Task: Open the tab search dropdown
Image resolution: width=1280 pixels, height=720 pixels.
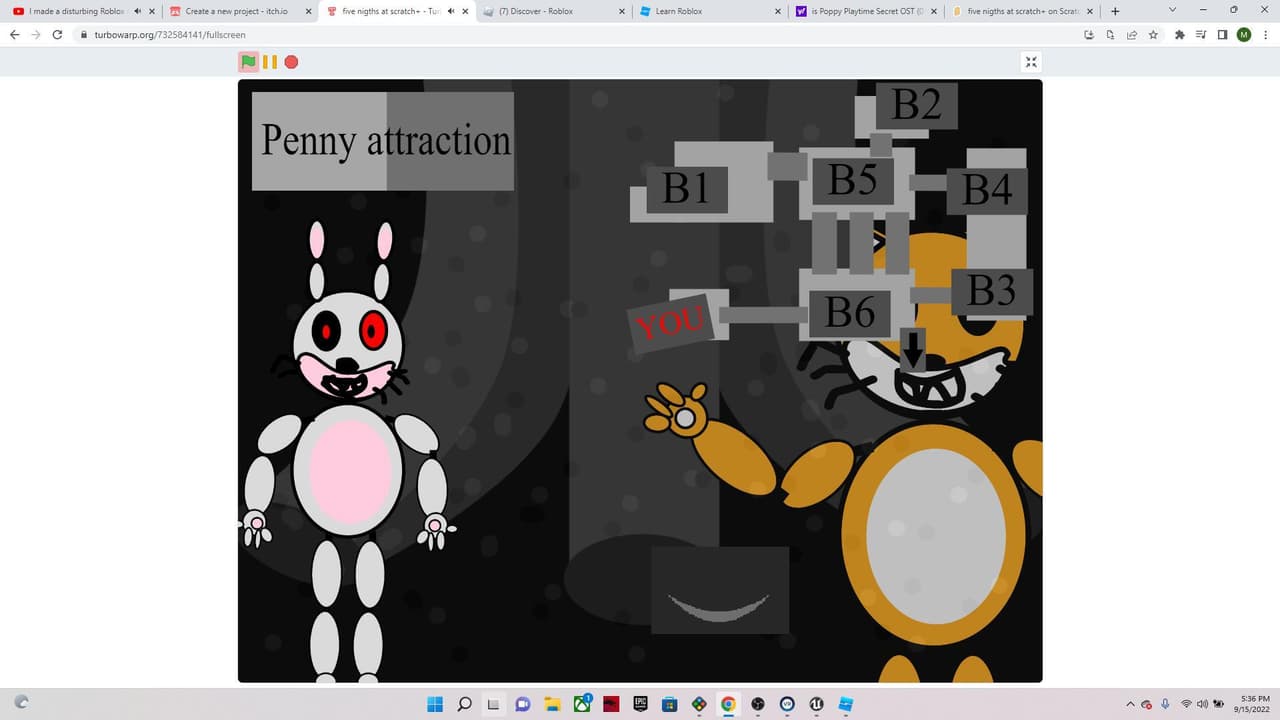Action: [x=1172, y=10]
